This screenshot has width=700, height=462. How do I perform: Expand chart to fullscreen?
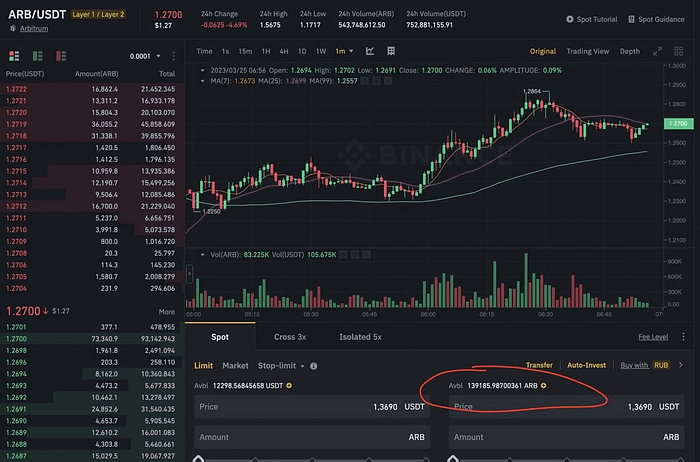click(x=658, y=51)
